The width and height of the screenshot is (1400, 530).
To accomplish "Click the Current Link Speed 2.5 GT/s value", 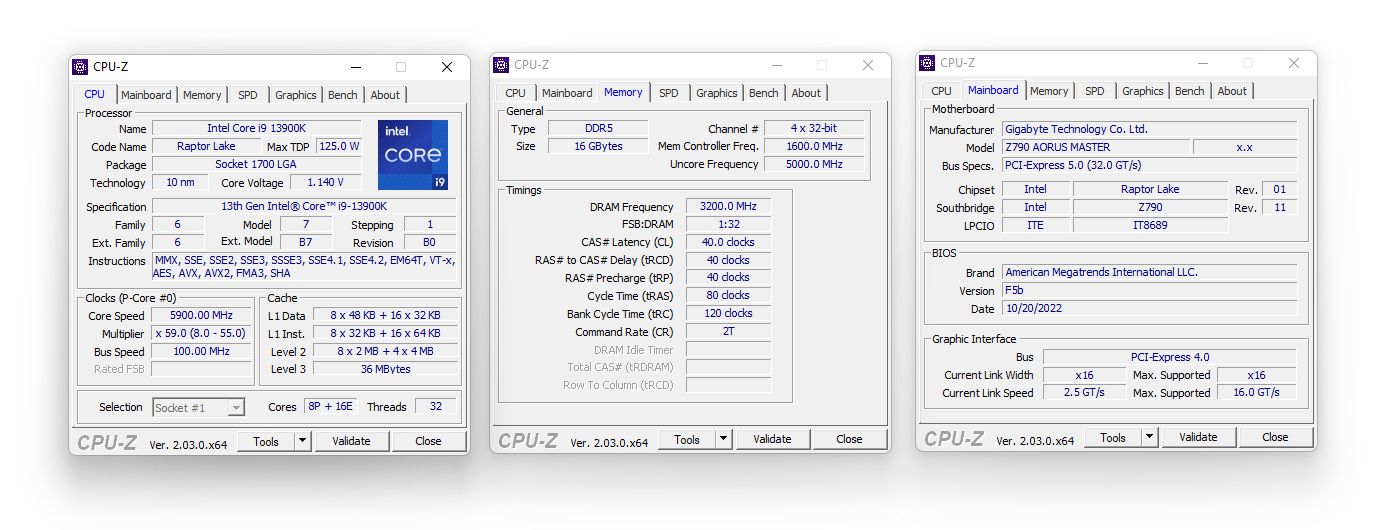I will coord(1084,393).
